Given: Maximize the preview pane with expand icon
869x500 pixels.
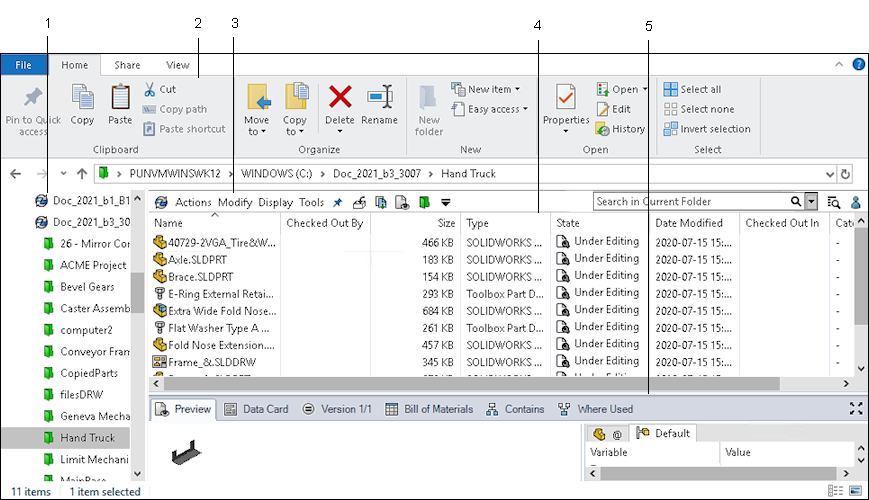Looking at the screenshot, I should tap(855, 409).
